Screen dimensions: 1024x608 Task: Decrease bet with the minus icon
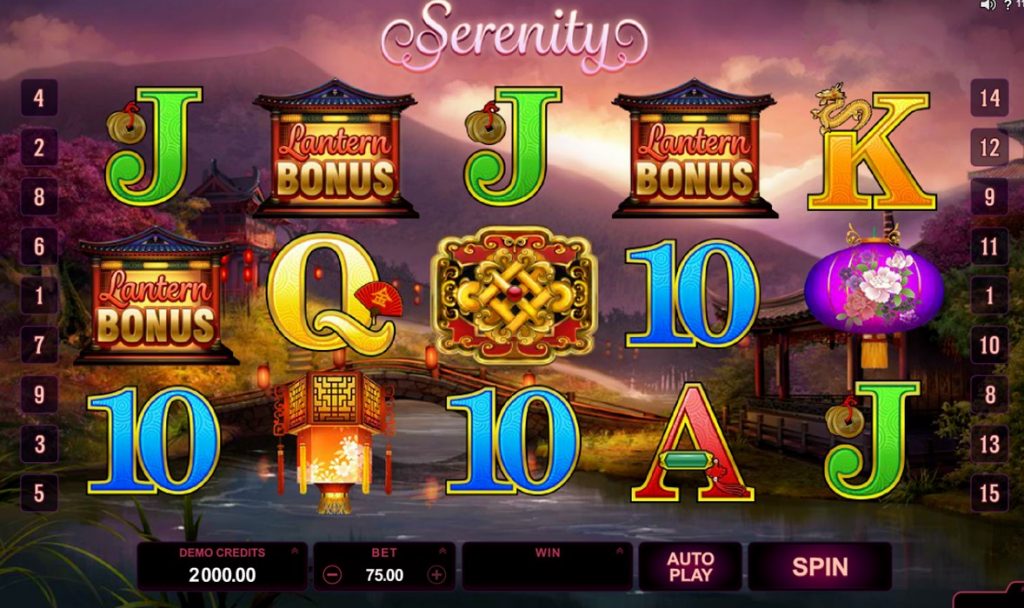[x=332, y=575]
